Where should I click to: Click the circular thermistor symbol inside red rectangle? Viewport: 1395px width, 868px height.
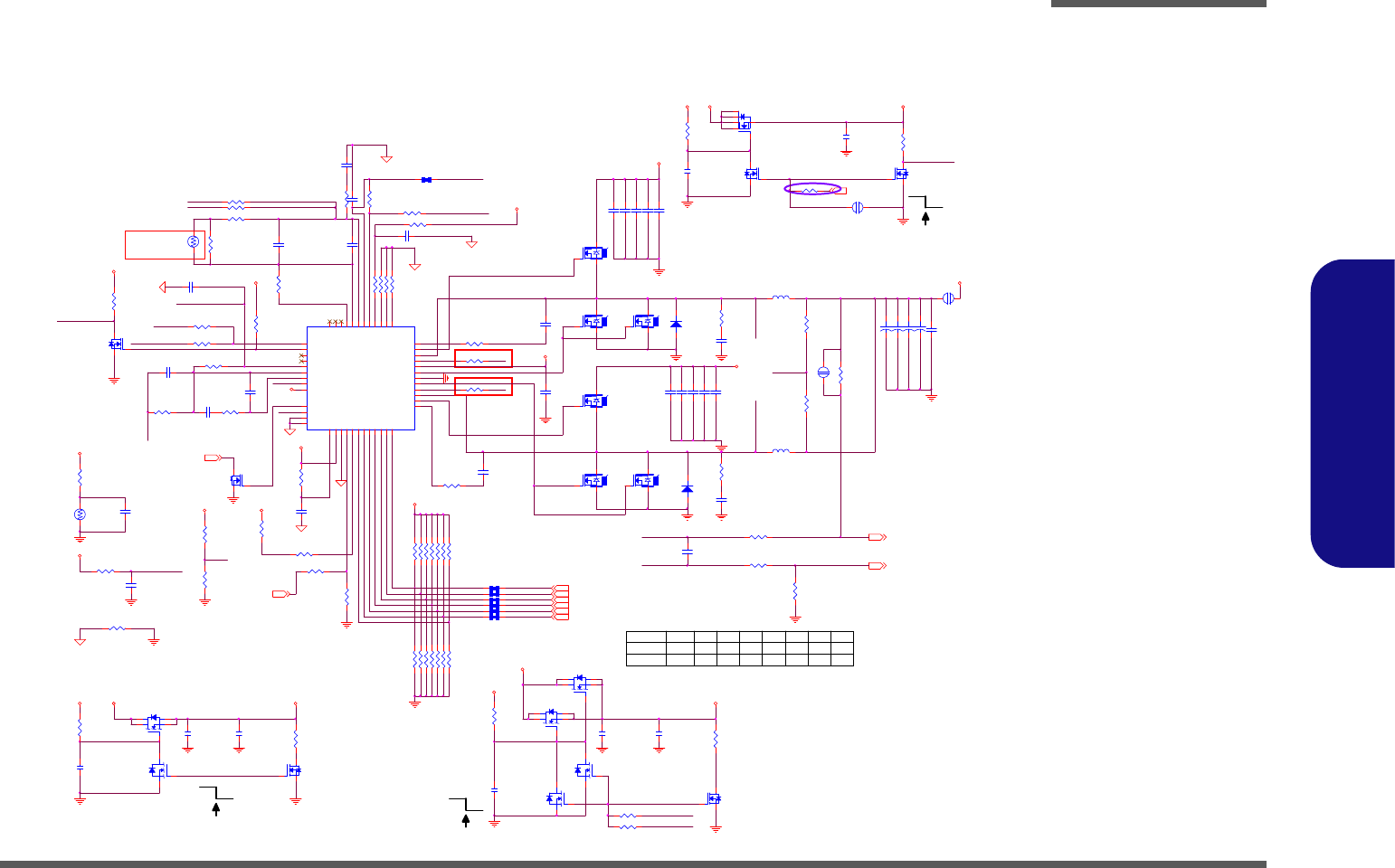[x=192, y=242]
